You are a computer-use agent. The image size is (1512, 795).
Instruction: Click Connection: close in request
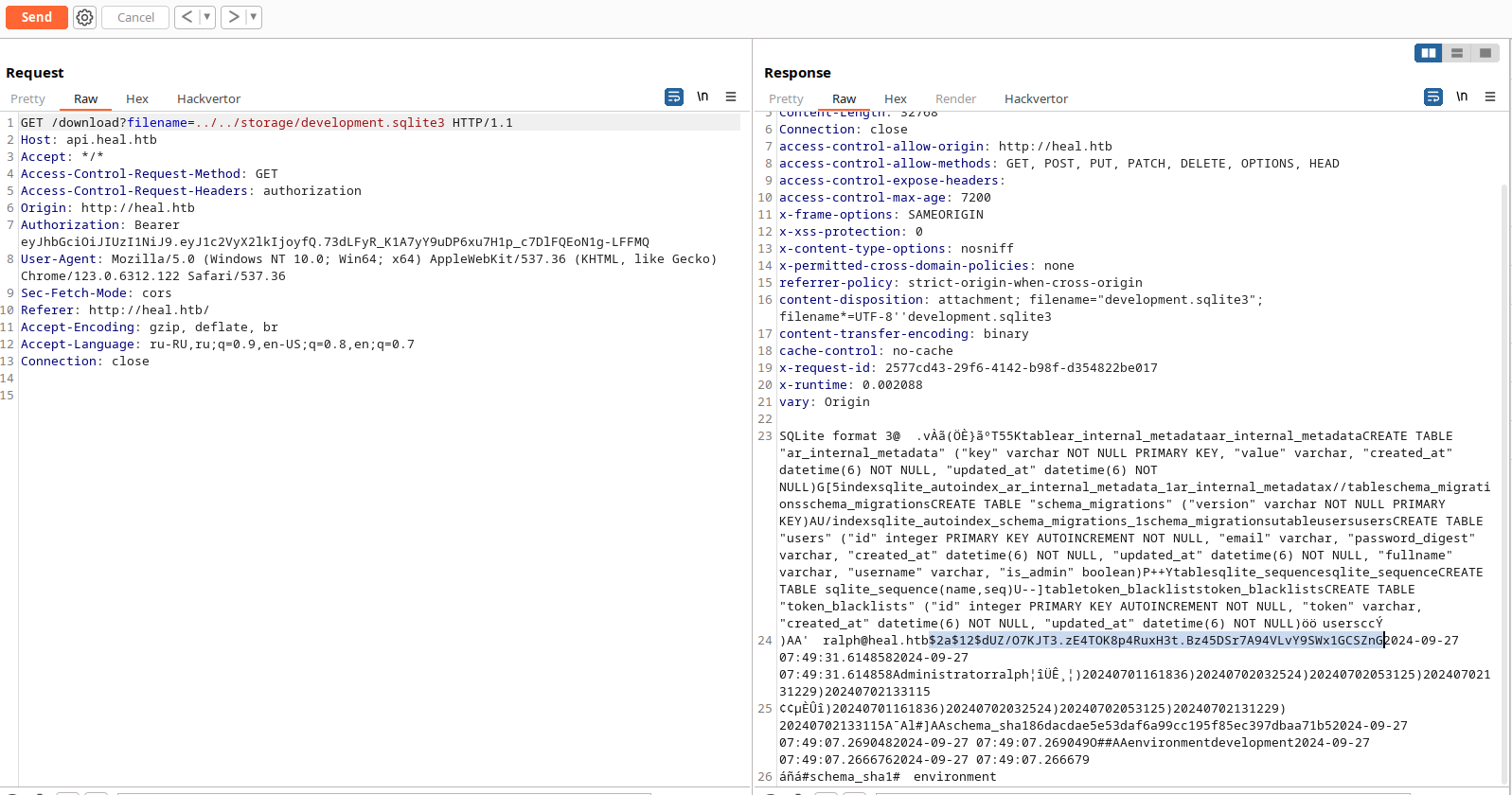click(85, 362)
